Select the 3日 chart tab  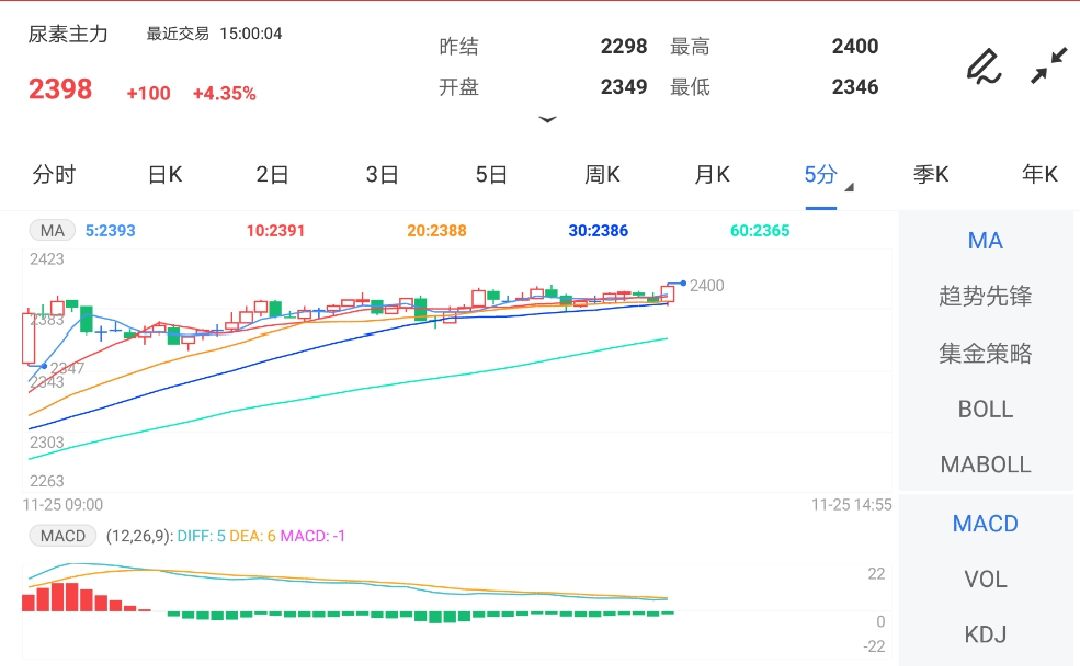click(382, 174)
